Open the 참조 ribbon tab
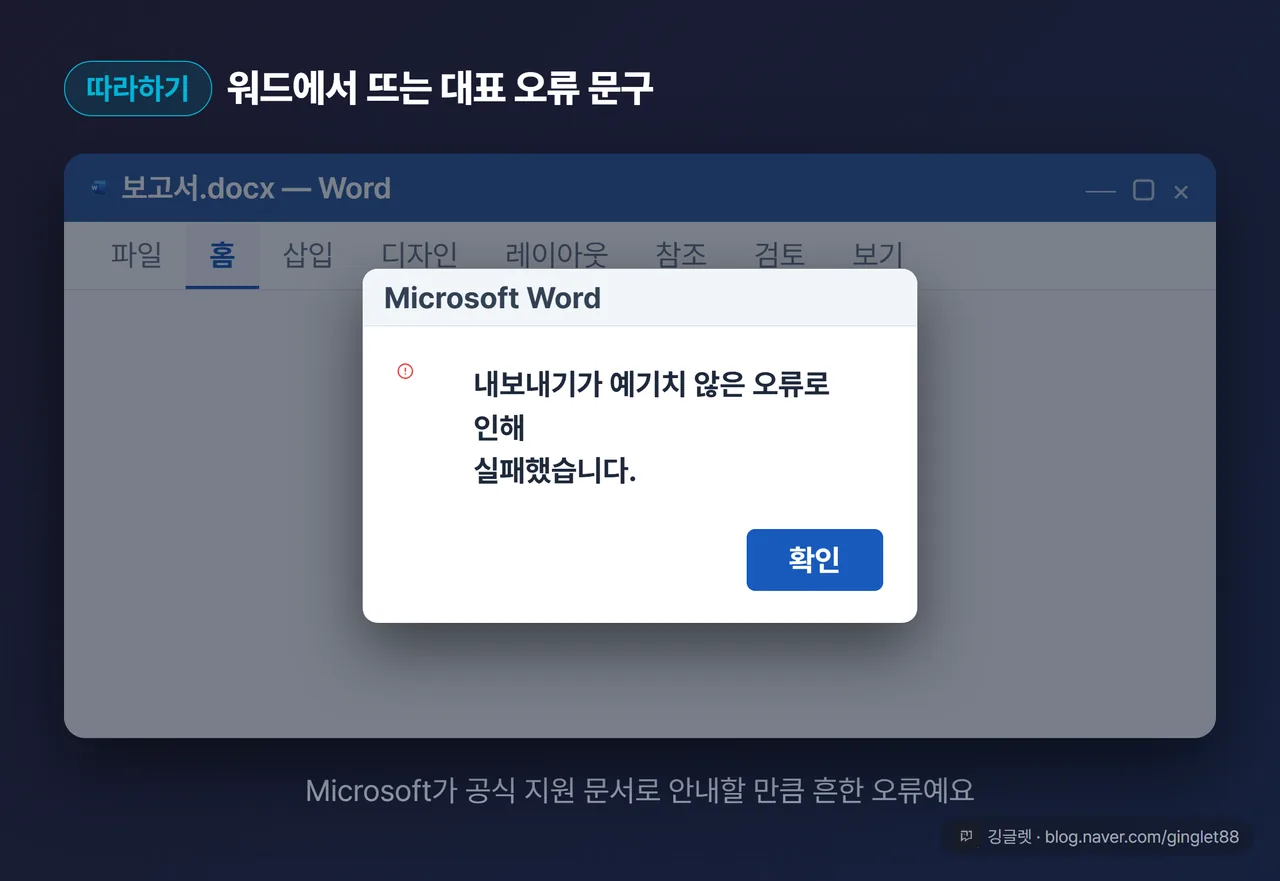The width and height of the screenshot is (1280, 881). (x=681, y=255)
